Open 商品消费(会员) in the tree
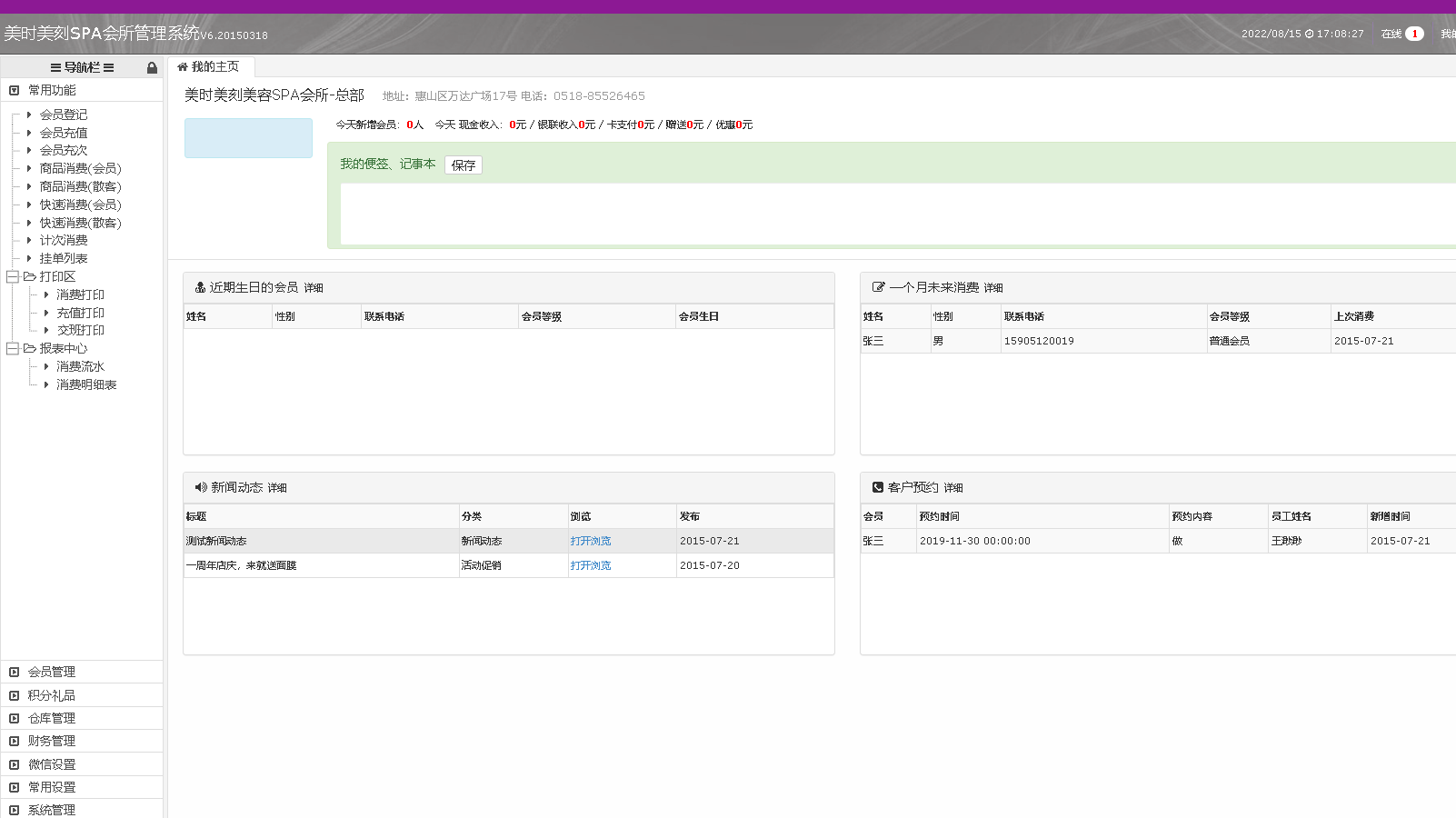Viewport: 1456px width, 818px height. [80, 168]
